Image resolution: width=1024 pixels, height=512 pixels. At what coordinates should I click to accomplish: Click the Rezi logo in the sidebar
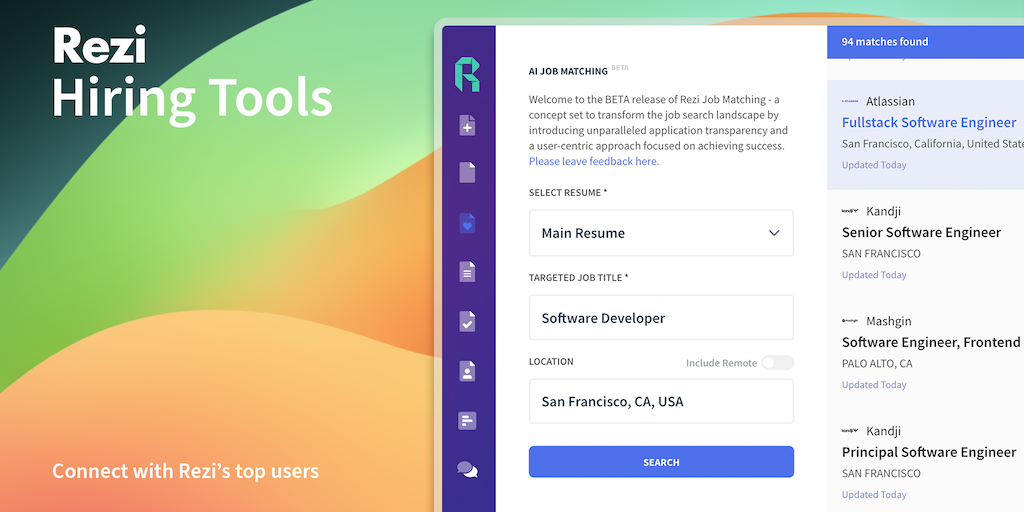point(467,74)
